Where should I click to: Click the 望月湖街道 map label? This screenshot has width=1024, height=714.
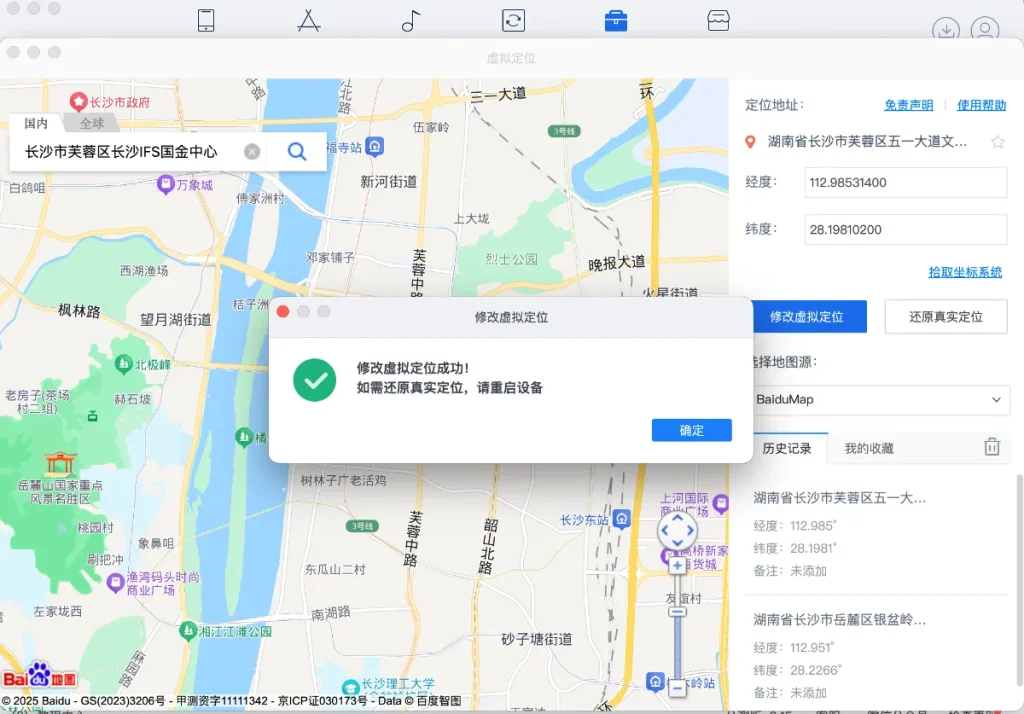point(176,319)
